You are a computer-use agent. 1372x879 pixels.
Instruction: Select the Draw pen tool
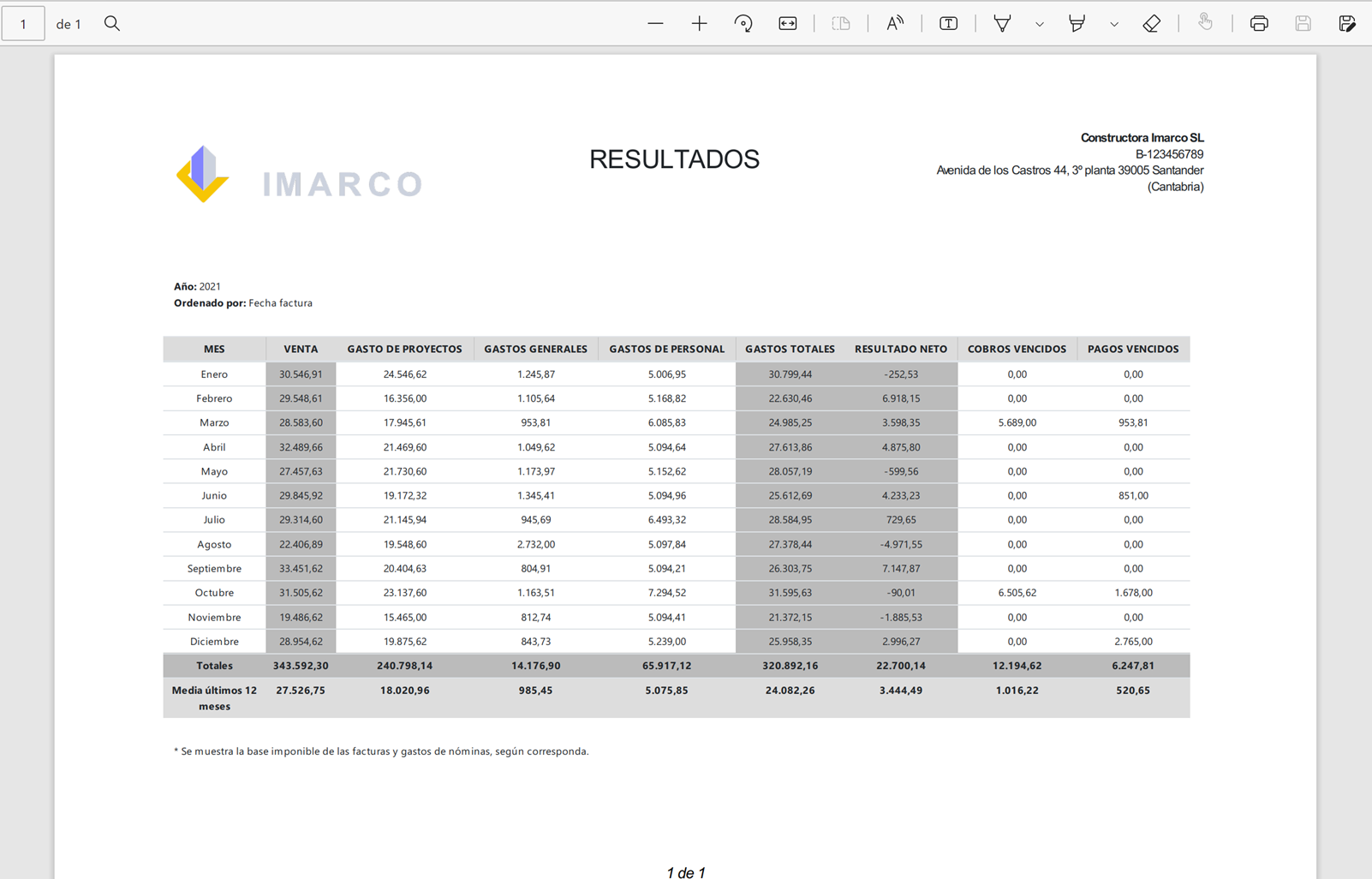[x=1002, y=23]
